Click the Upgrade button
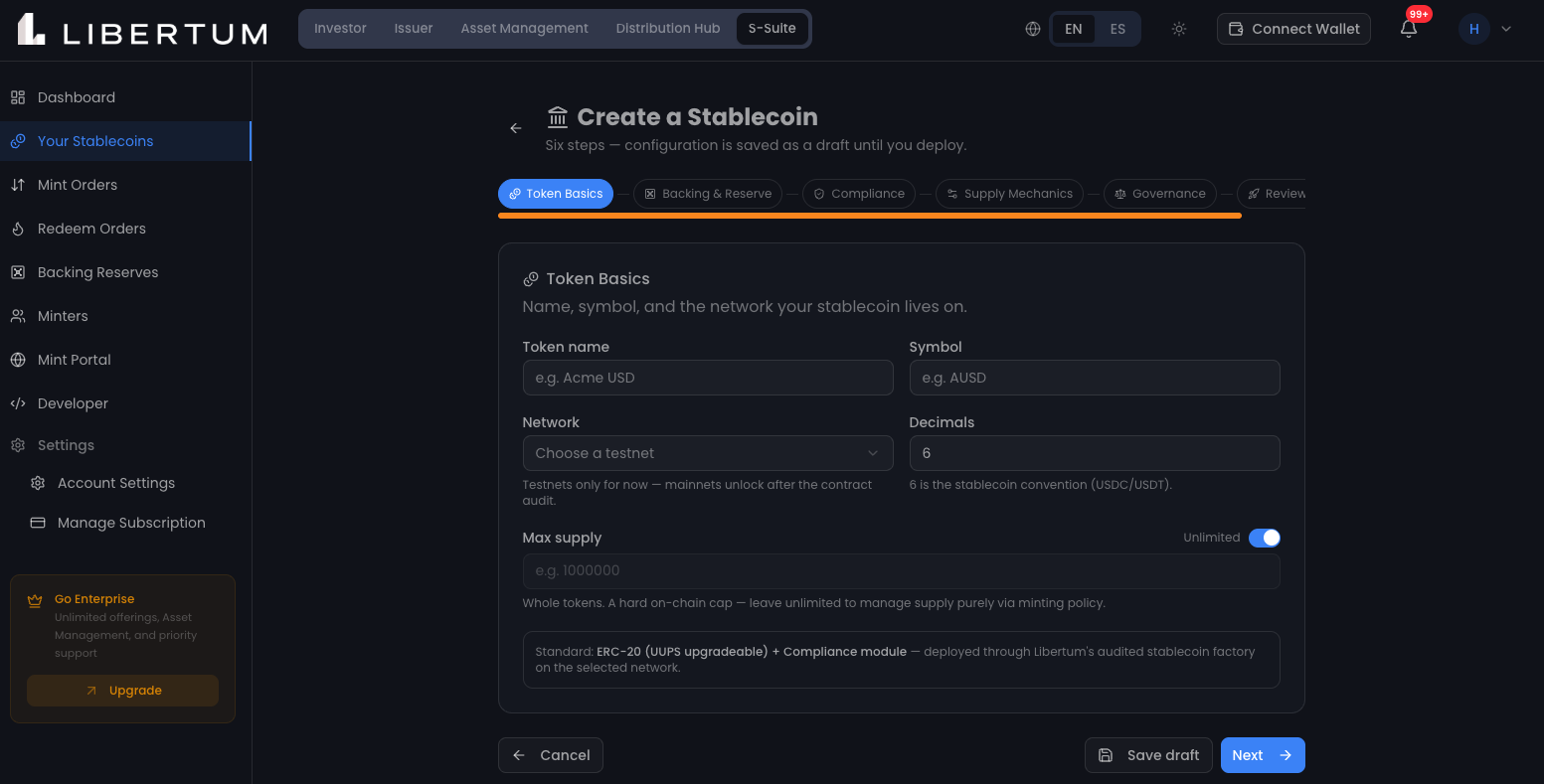The width and height of the screenshot is (1544, 784). point(122,691)
